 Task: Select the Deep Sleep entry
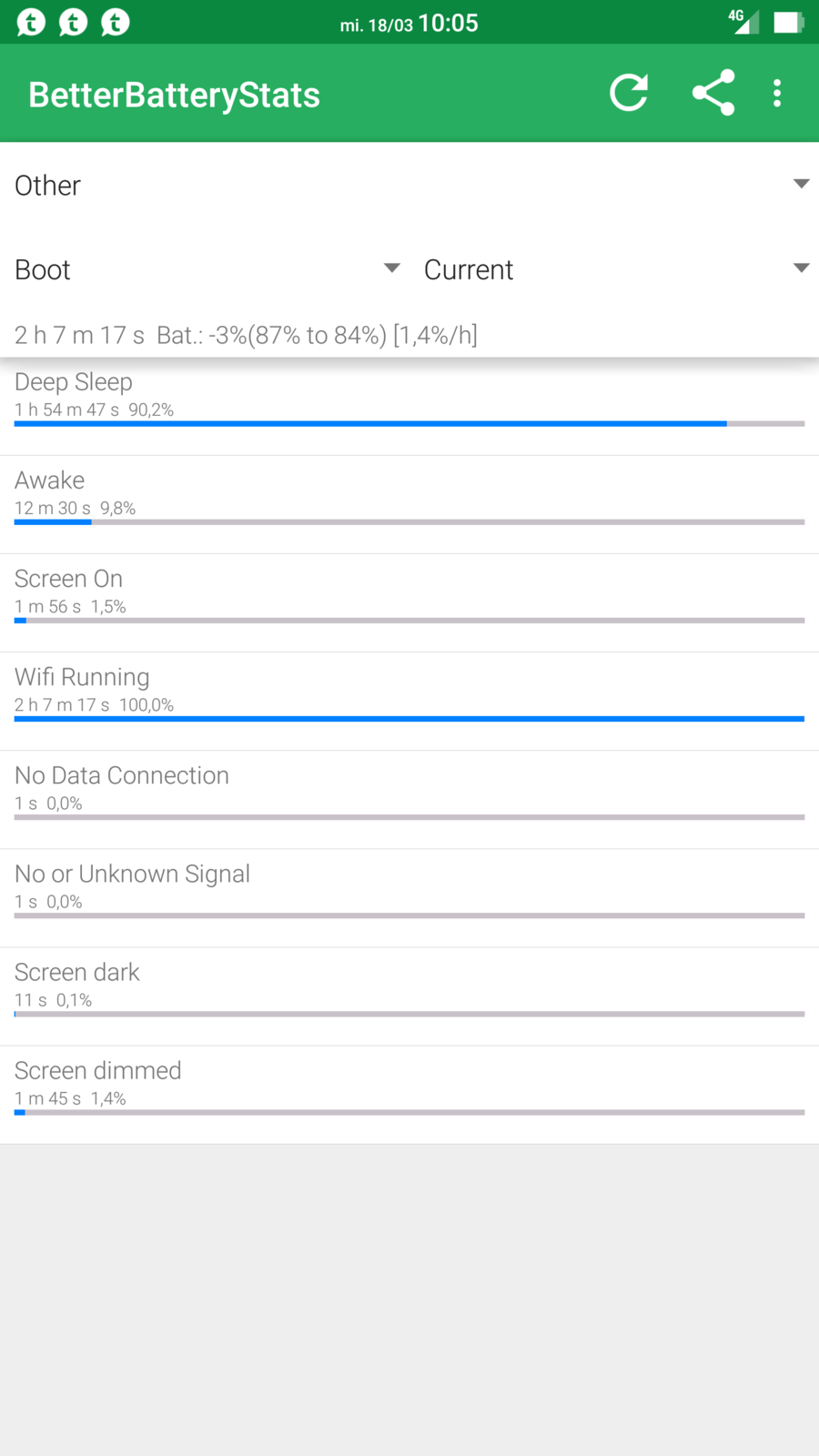[x=409, y=396]
